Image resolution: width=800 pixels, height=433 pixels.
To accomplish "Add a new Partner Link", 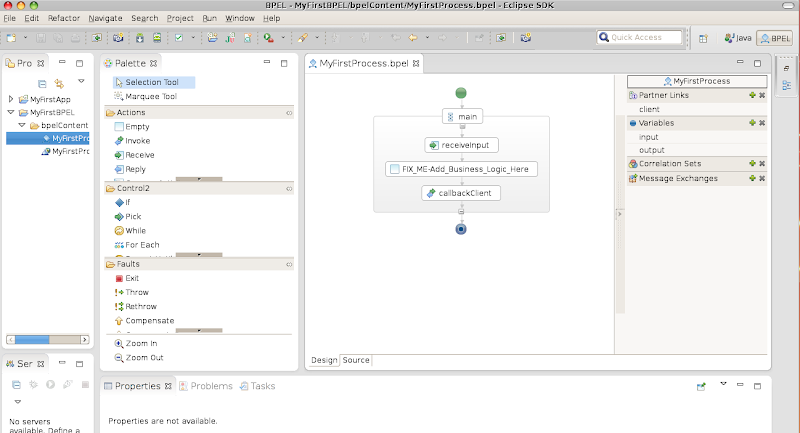I will click(x=752, y=95).
